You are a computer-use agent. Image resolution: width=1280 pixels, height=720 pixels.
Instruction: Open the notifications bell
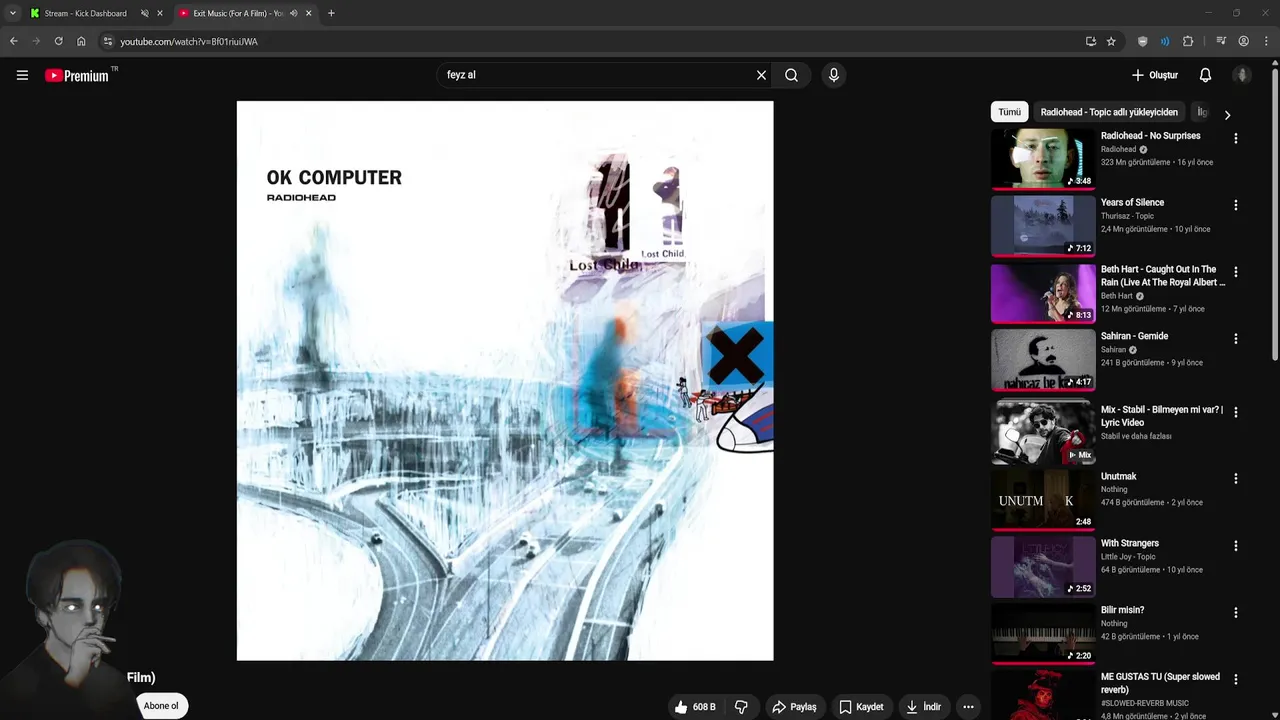click(x=1205, y=75)
